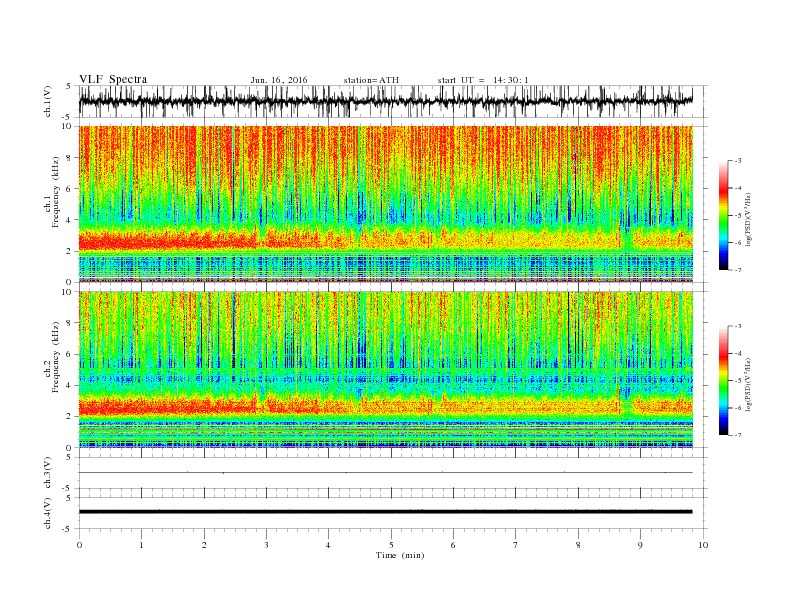
Task: Click the "5" tick on the time axis
Action: tap(391, 545)
